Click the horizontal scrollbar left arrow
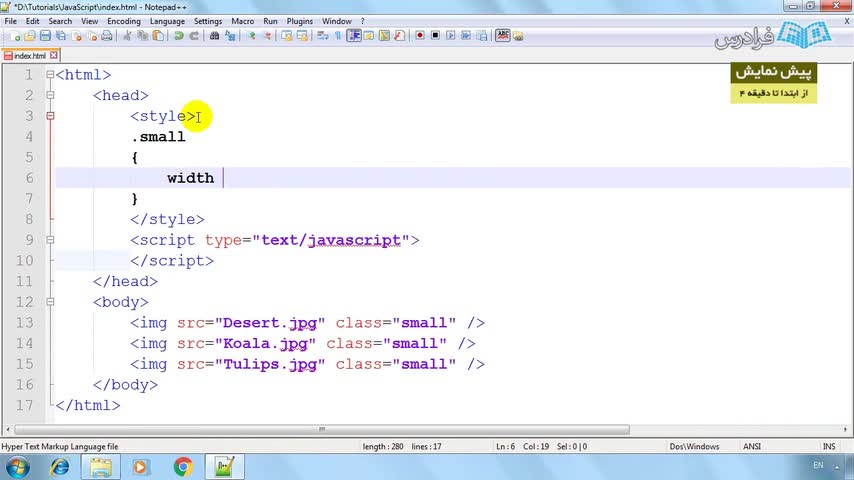The width and height of the screenshot is (854, 480). point(8,429)
